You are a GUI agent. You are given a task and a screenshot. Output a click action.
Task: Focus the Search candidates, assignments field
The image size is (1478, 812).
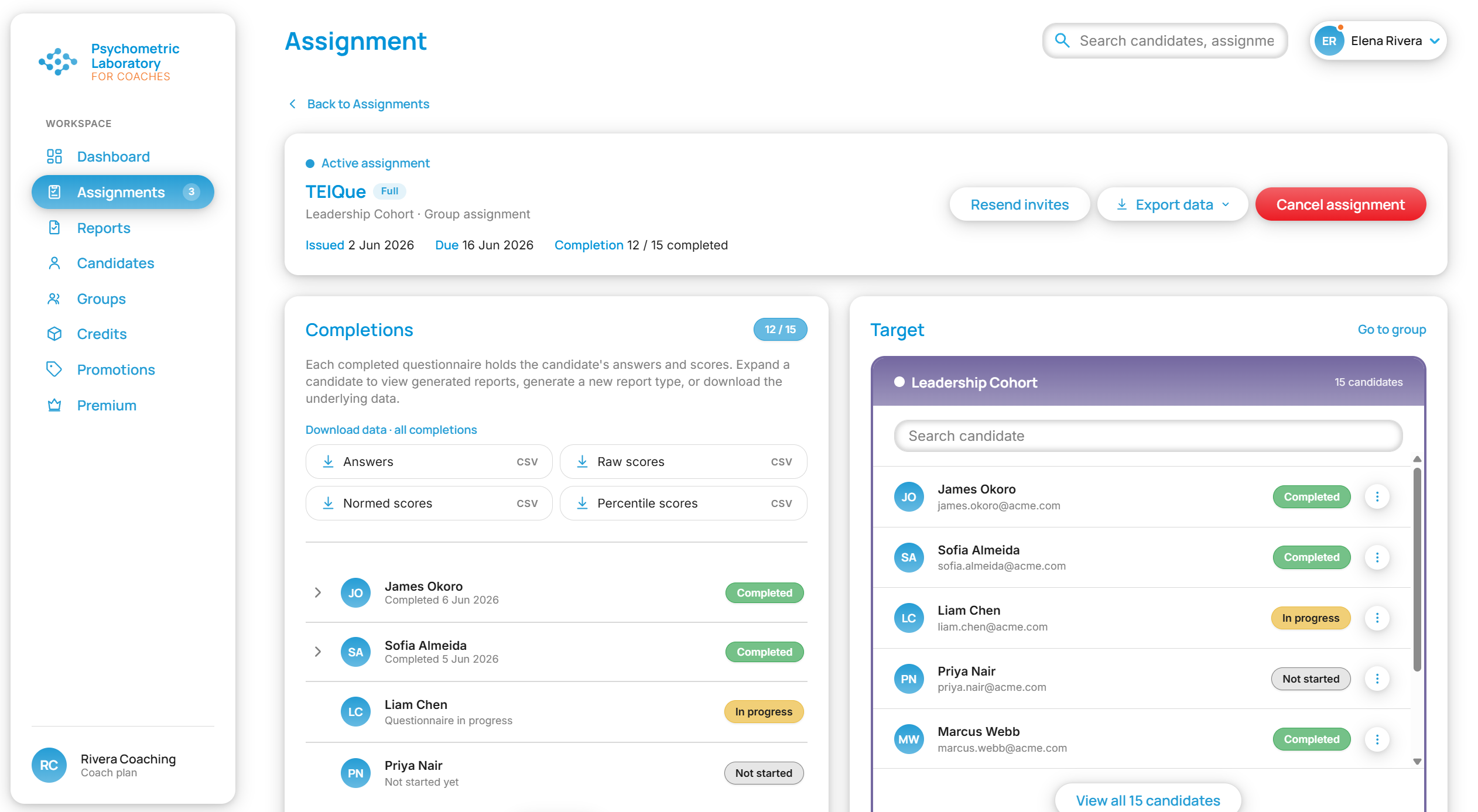1165,40
